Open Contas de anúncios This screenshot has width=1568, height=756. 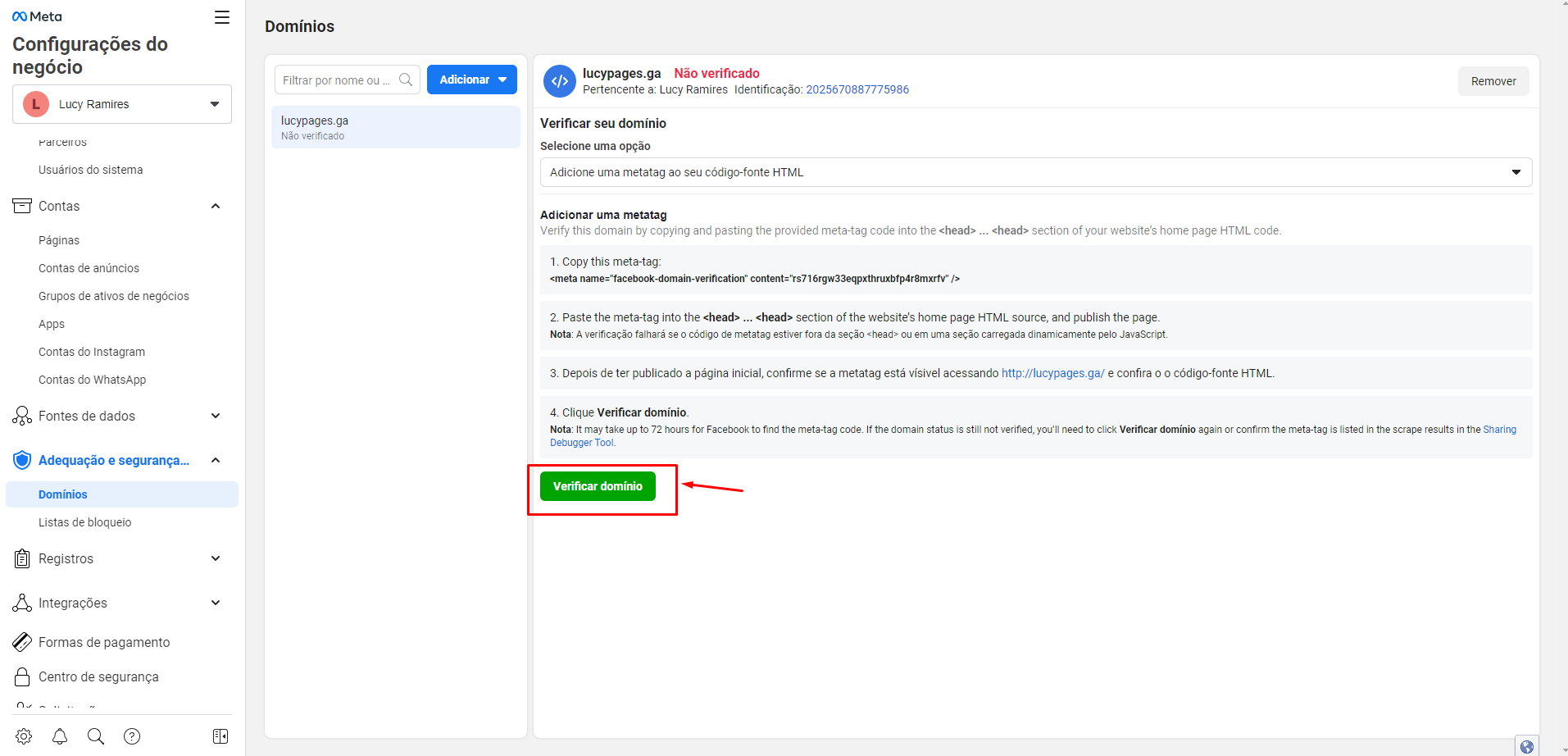pyautogui.click(x=89, y=268)
